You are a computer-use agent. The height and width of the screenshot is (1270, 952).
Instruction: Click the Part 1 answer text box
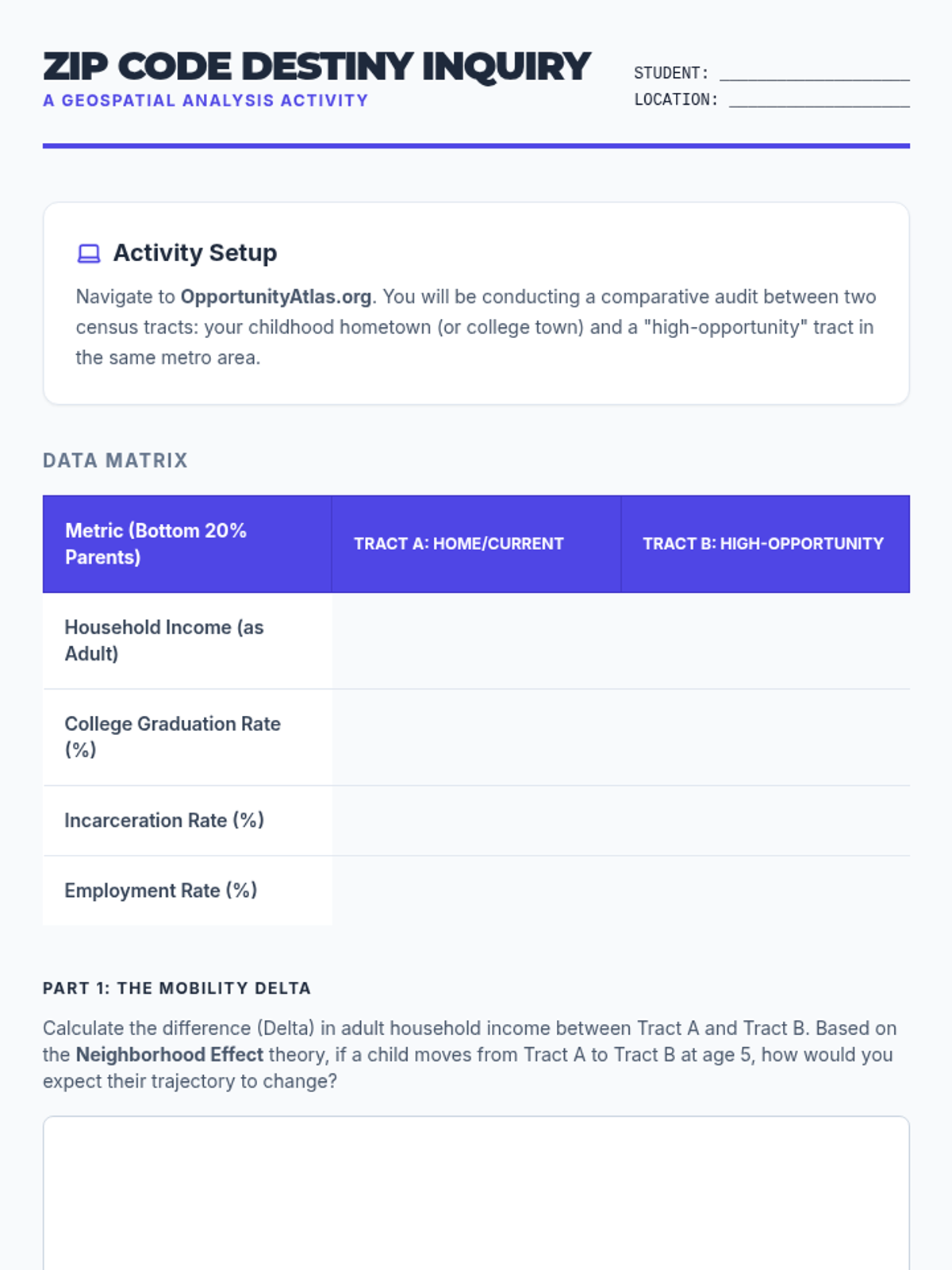(475, 1191)
